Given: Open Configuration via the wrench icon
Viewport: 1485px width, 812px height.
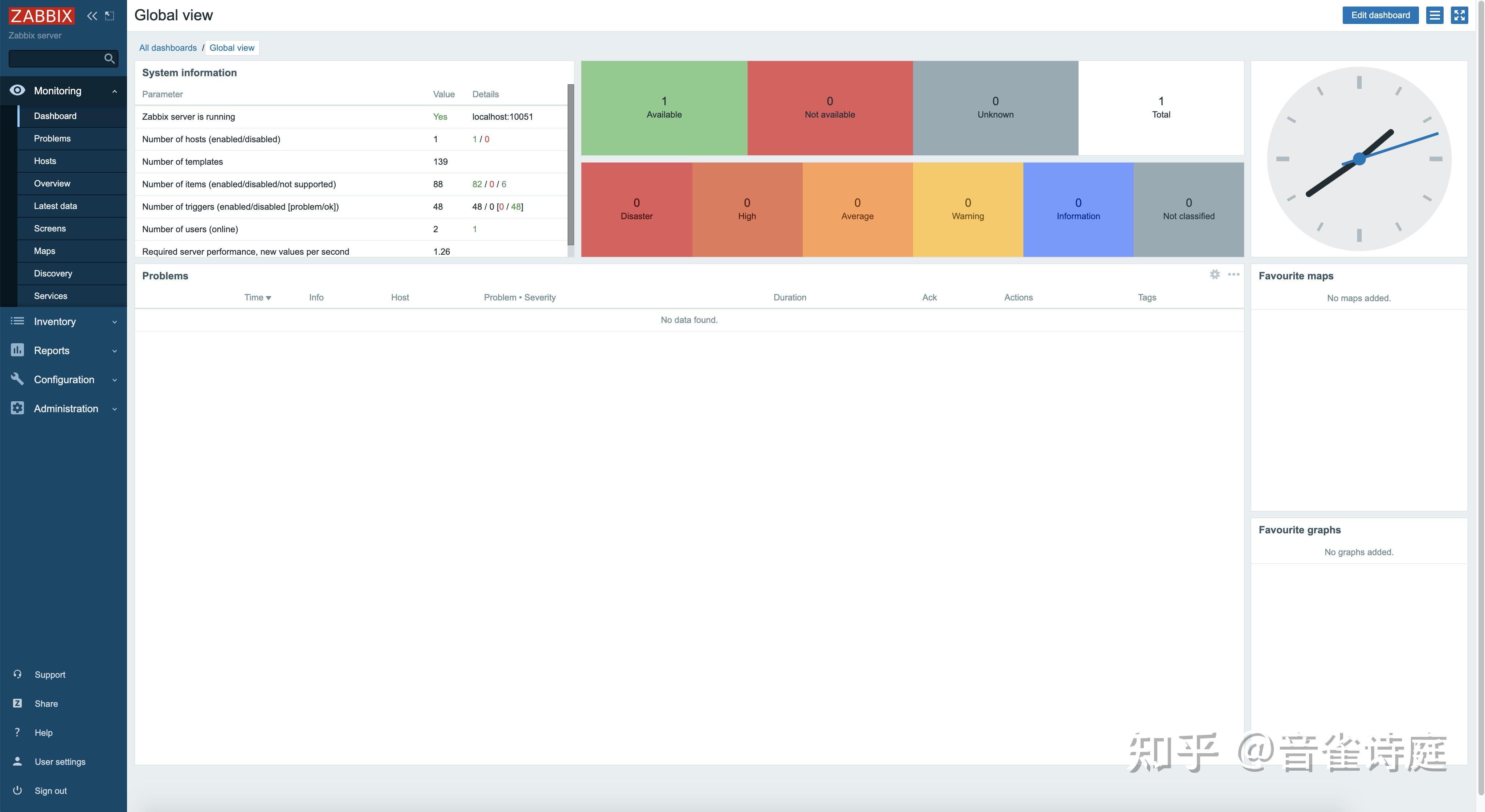Looking at the screenshot, I should click(x=17, y=379).
